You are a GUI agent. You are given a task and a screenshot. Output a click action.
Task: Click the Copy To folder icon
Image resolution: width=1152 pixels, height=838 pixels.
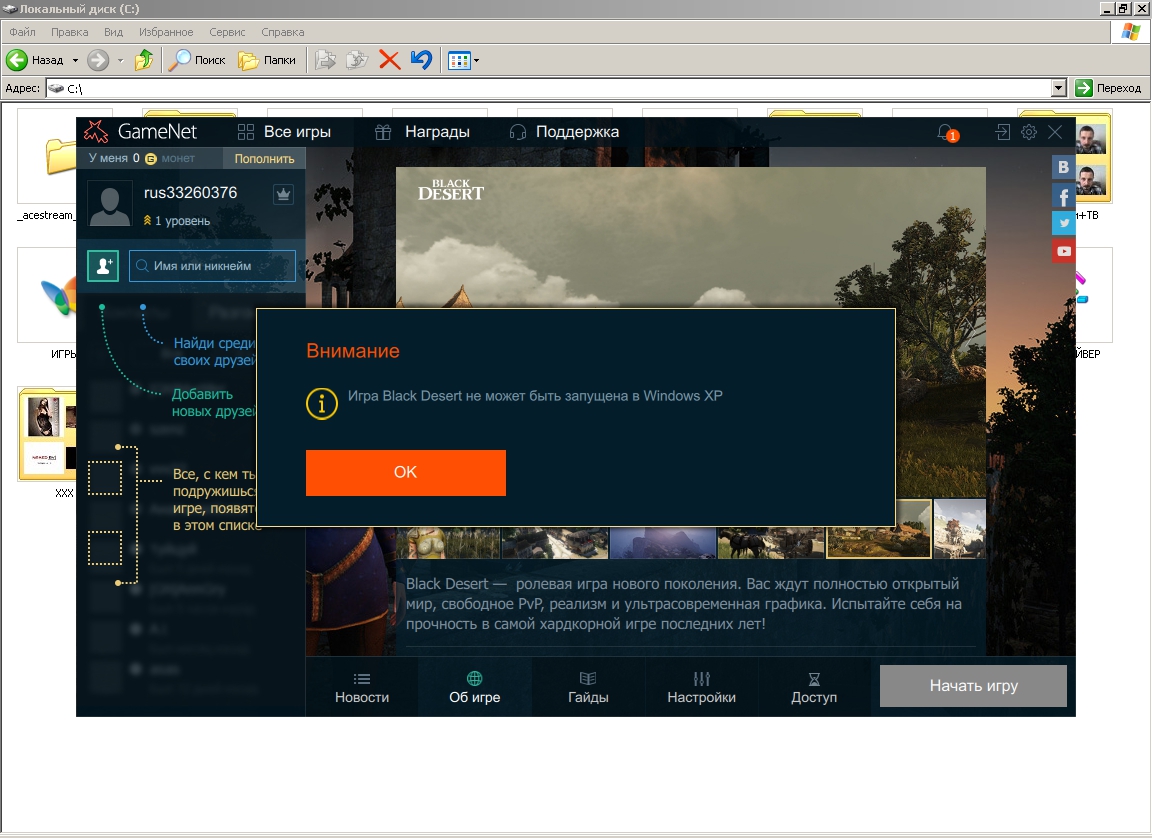coord(357,60)
